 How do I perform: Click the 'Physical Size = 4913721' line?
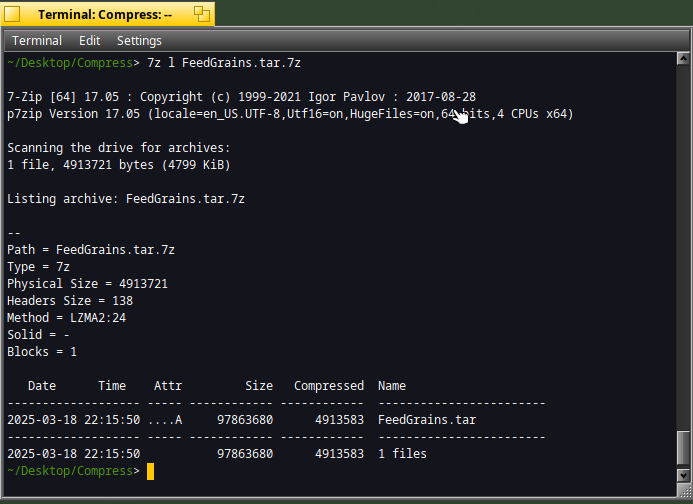point(87,284)
